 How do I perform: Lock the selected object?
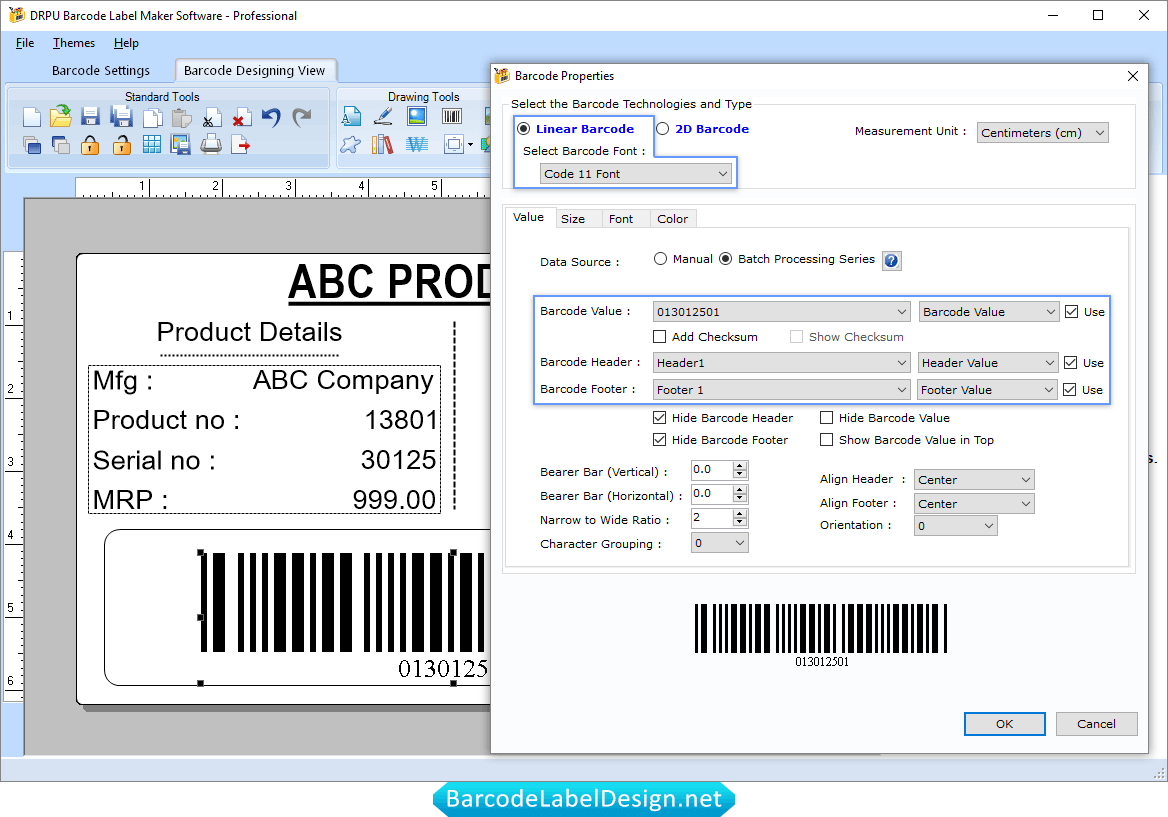click(90, 144)
